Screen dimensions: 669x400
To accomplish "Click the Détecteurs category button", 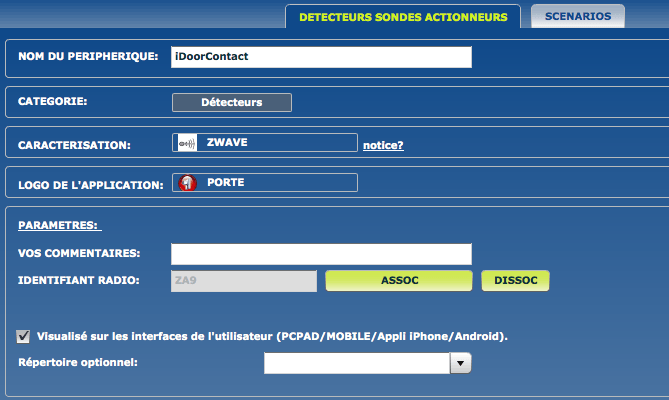I will pos(232,102).
